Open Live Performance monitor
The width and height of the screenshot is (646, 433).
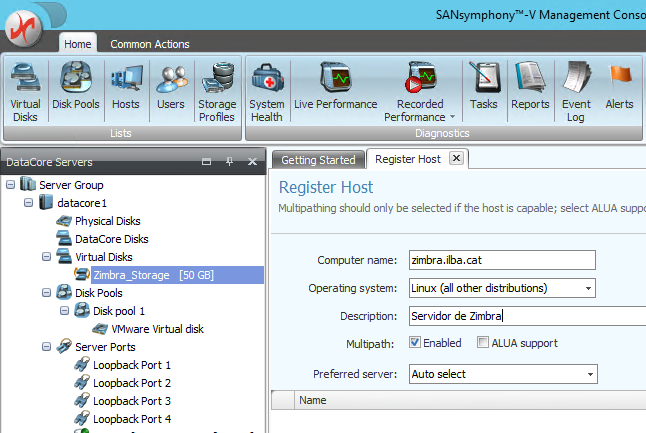click(x=335, y=86)
